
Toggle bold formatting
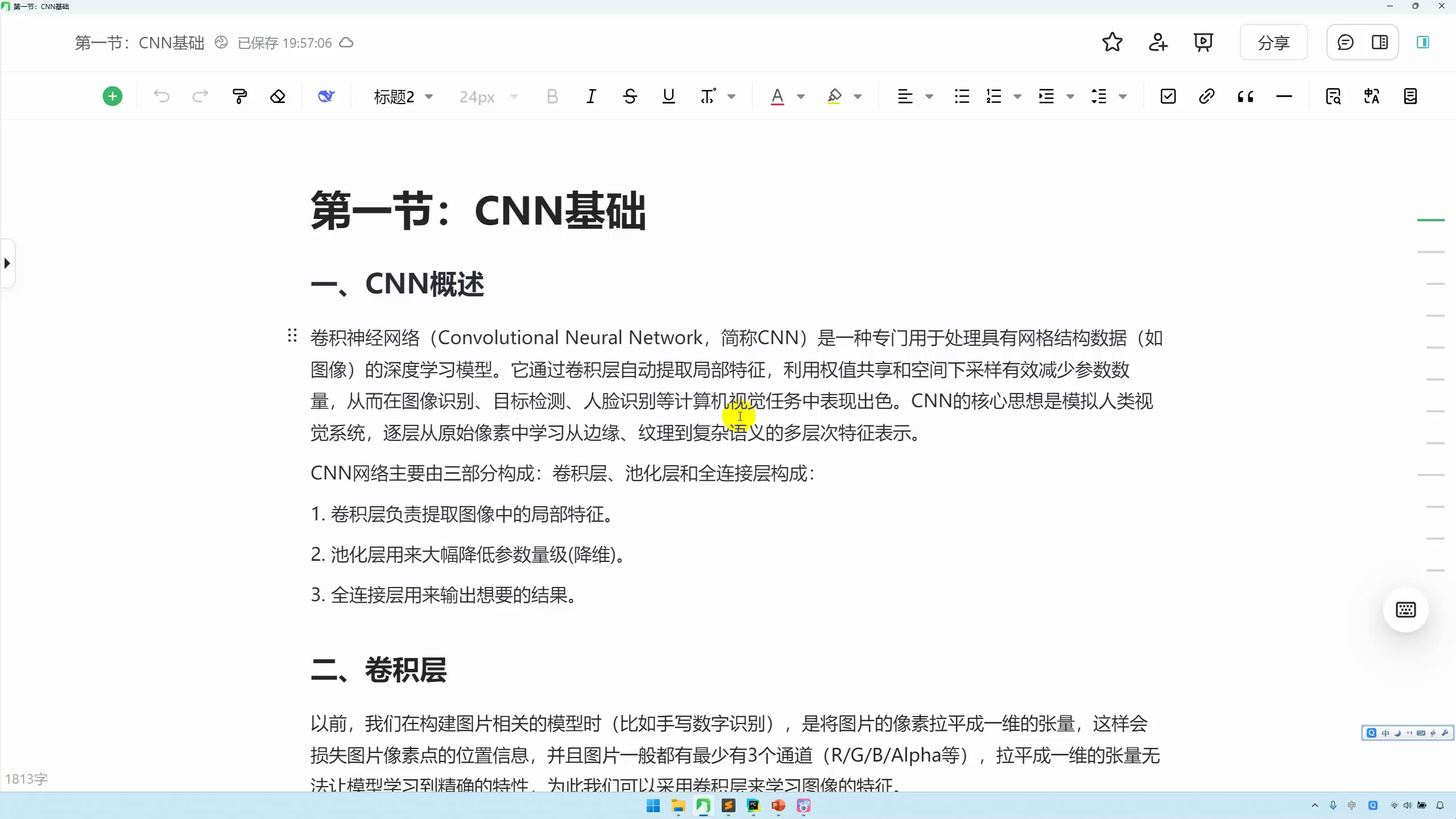552,96
